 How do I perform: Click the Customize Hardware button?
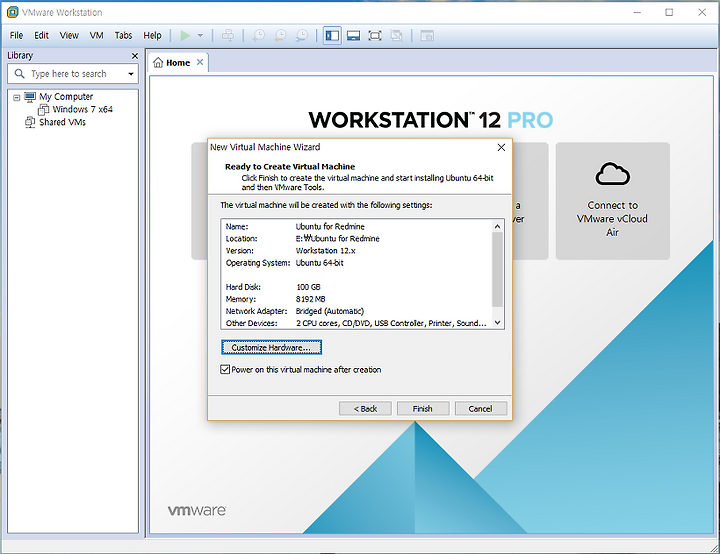(x=271, y=348)
